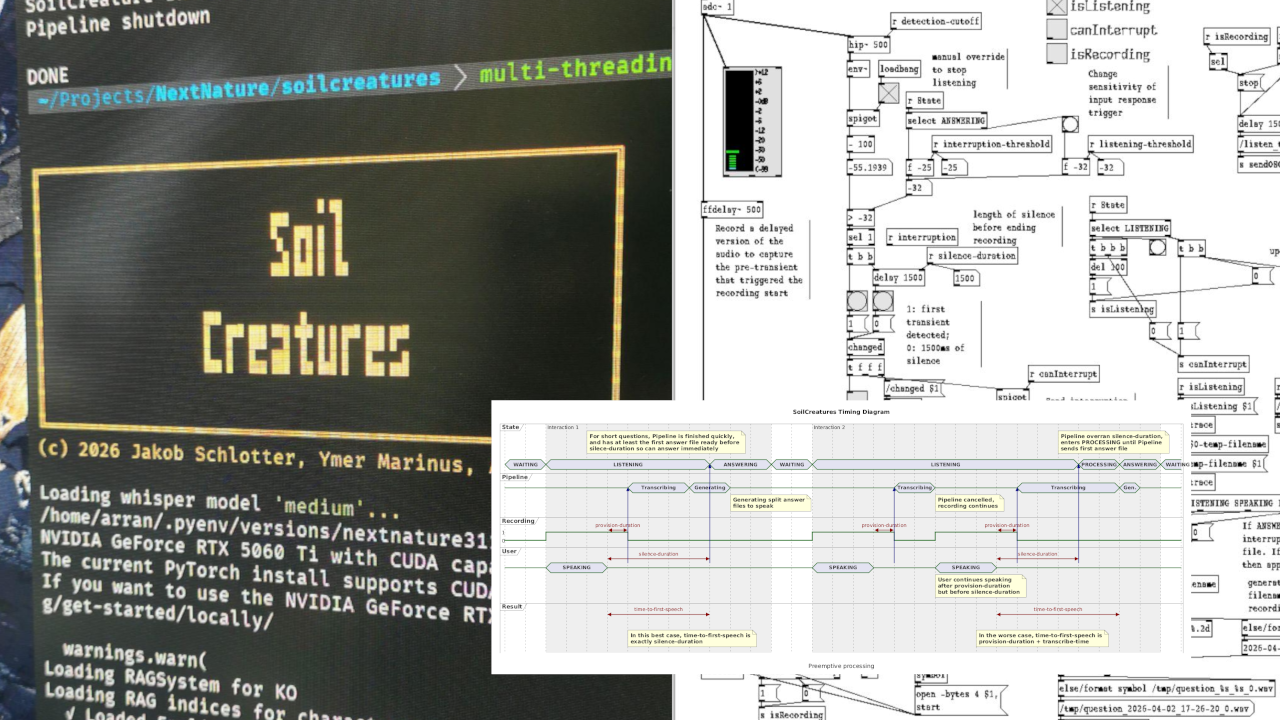Toggle the isListening checkbox in the patch

pos(1056,6)
